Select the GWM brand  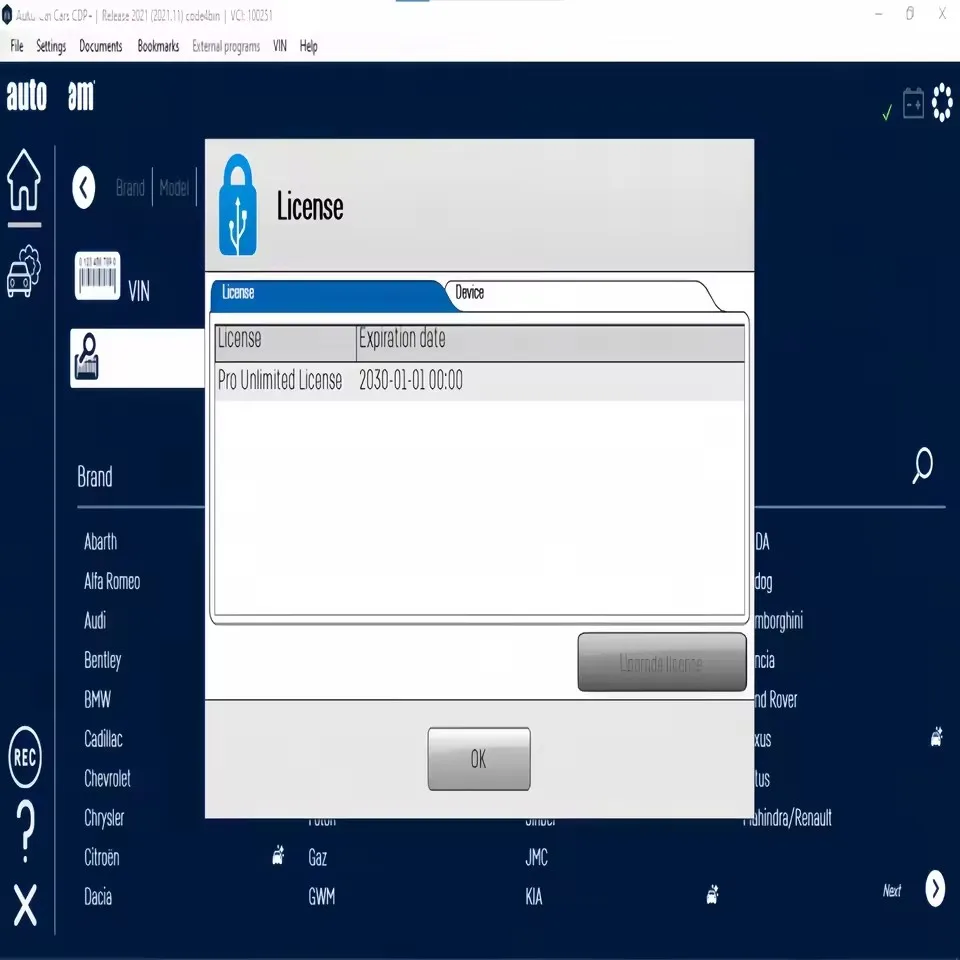point(321,897)
